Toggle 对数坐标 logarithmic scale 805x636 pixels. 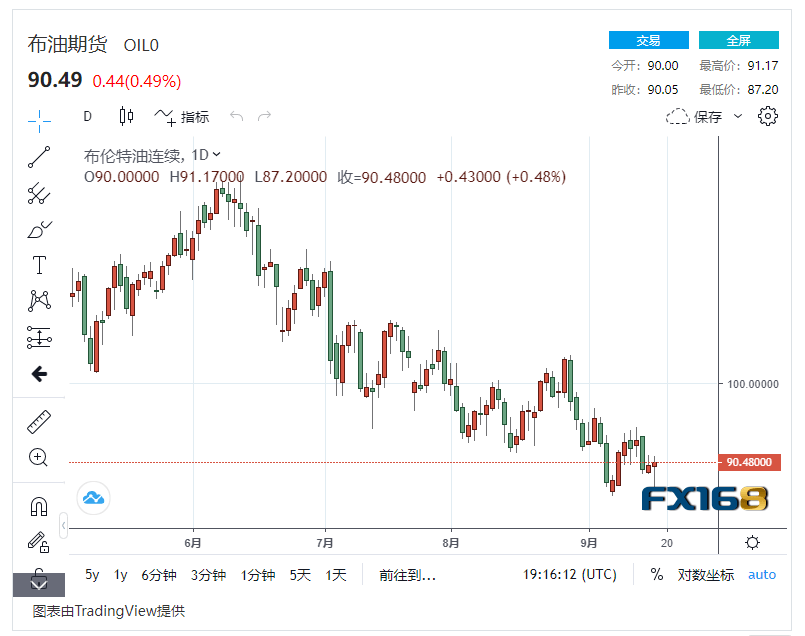705,574
